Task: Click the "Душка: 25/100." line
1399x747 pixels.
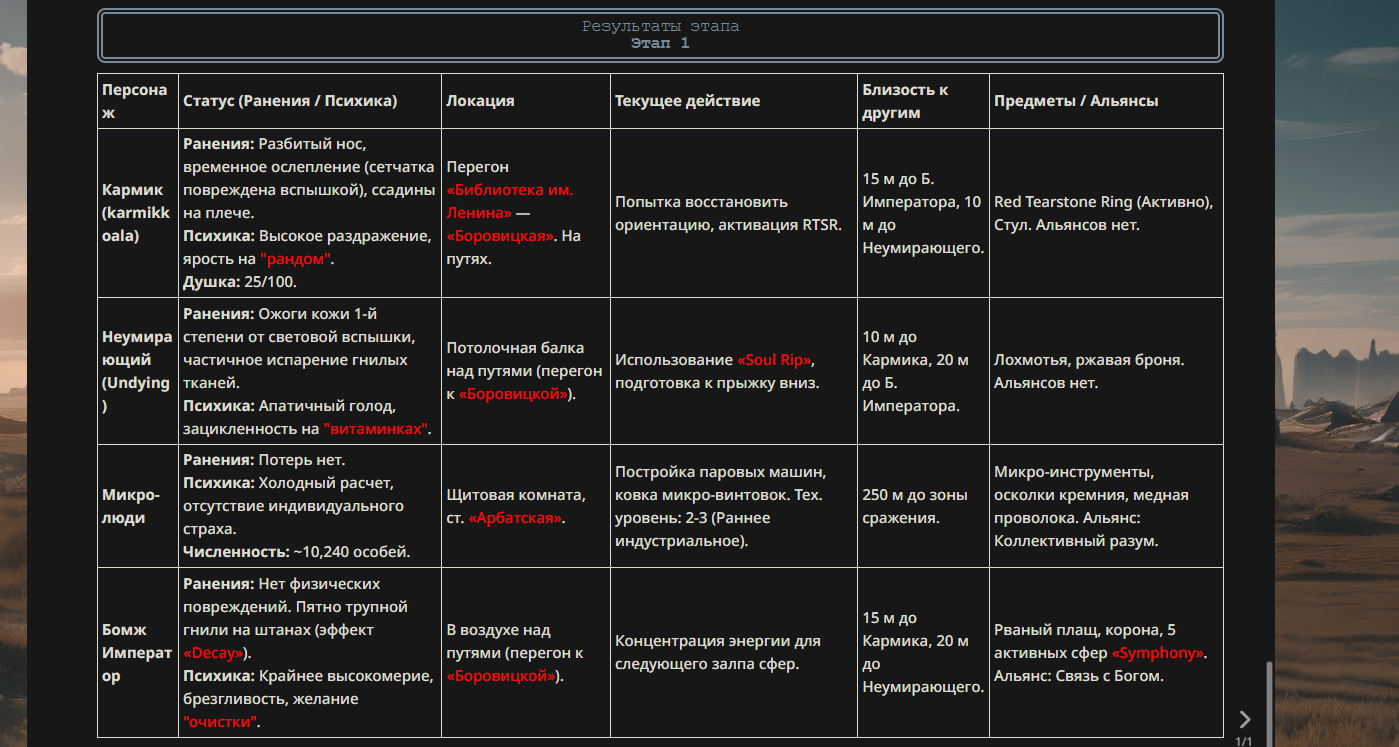Action: (x=240, y=282)
